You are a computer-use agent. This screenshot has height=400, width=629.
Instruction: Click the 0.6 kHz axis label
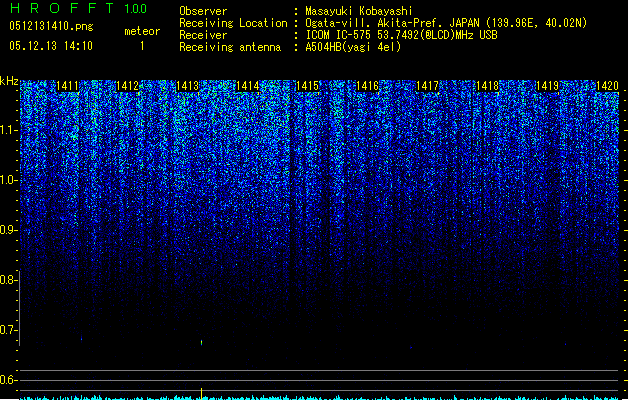point(8,380)
